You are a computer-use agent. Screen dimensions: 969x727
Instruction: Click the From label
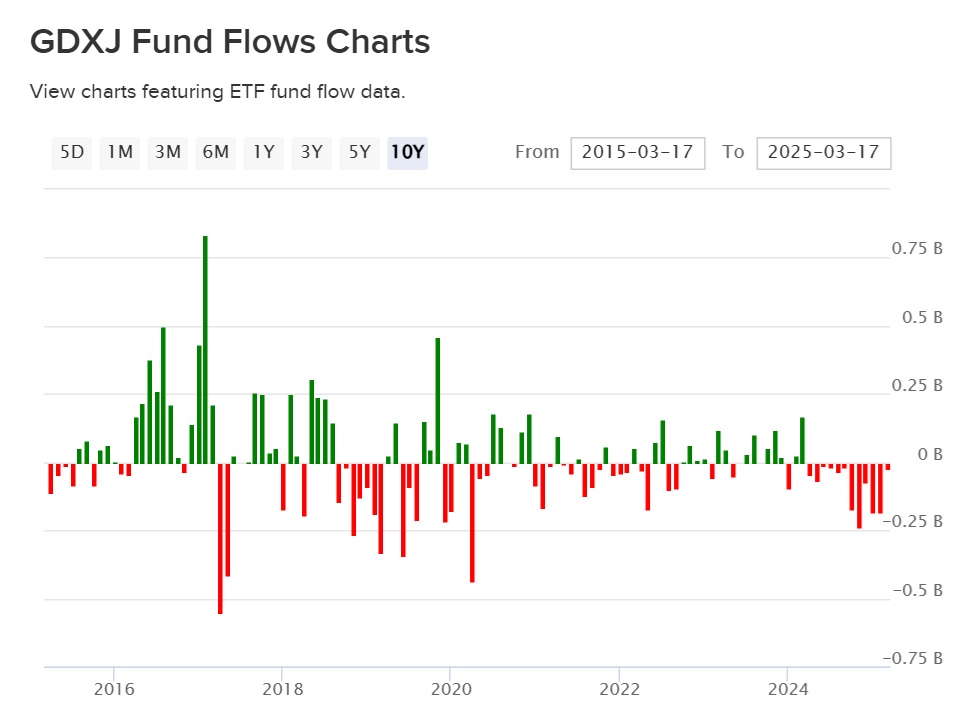click(537, 152)
